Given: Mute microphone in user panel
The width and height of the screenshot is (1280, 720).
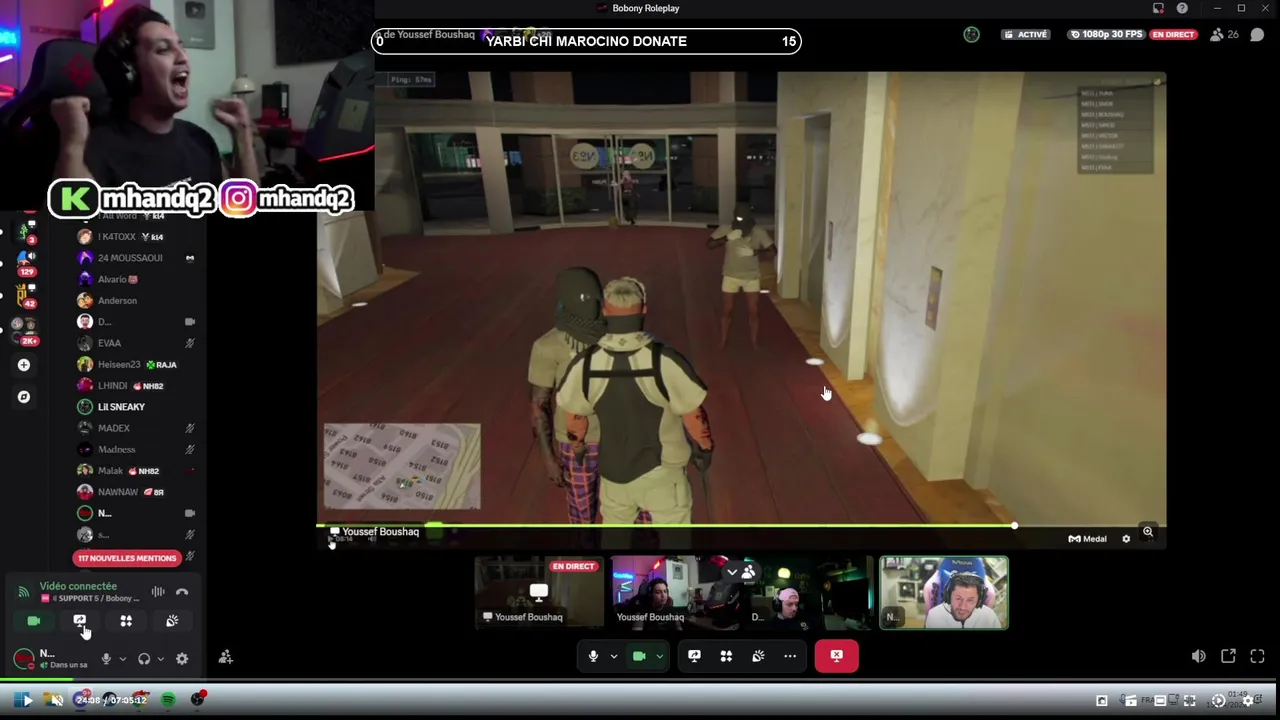Looking at the screenshot, I should point(106,658).
